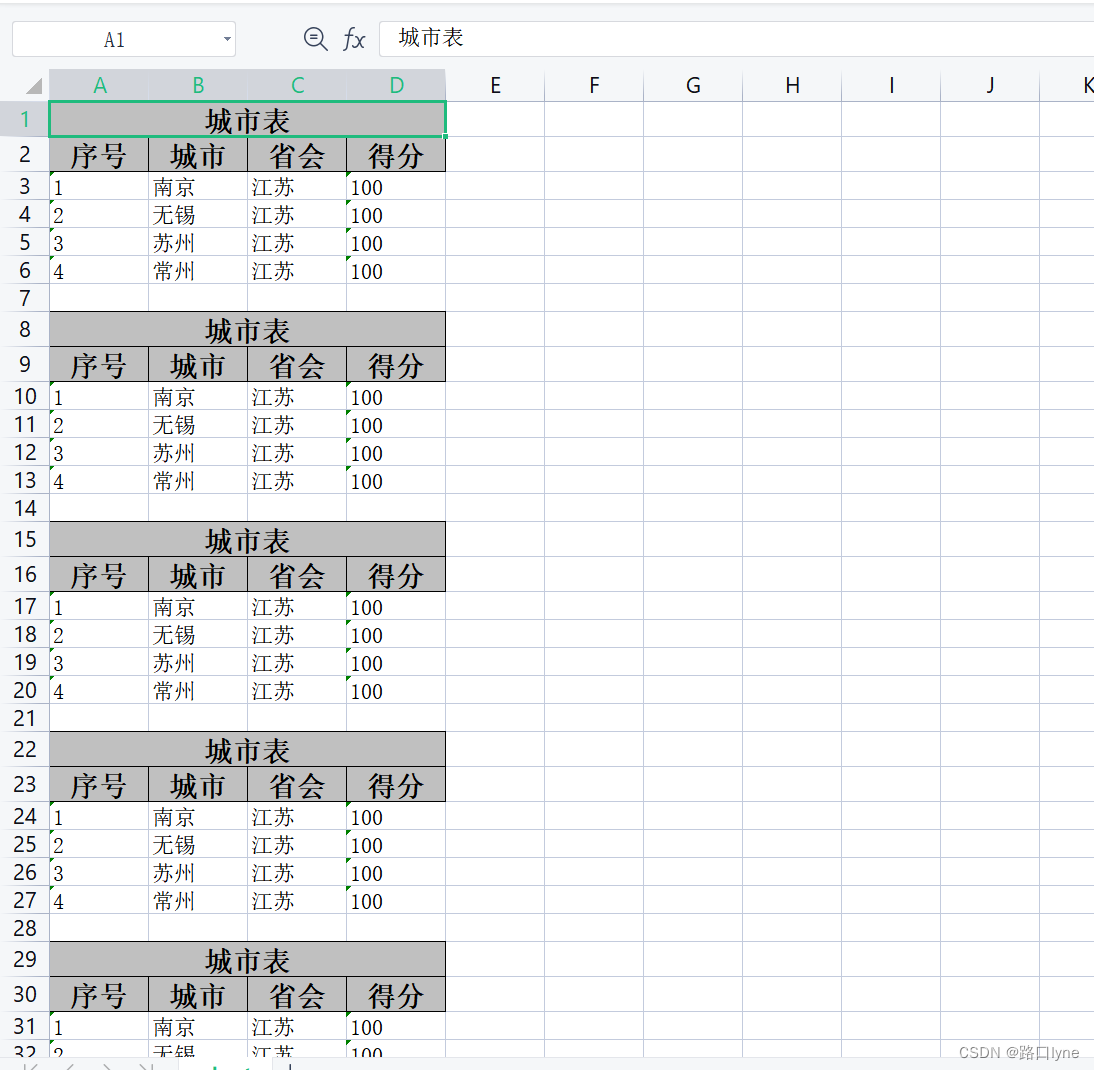Click 江苏 cell in row 3
Viewport: 1094px width, 1070px height.
[297, 186]
